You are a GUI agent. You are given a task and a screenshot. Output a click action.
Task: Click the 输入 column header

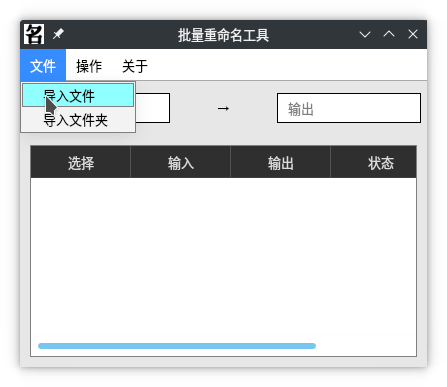[x=180, y=163]
